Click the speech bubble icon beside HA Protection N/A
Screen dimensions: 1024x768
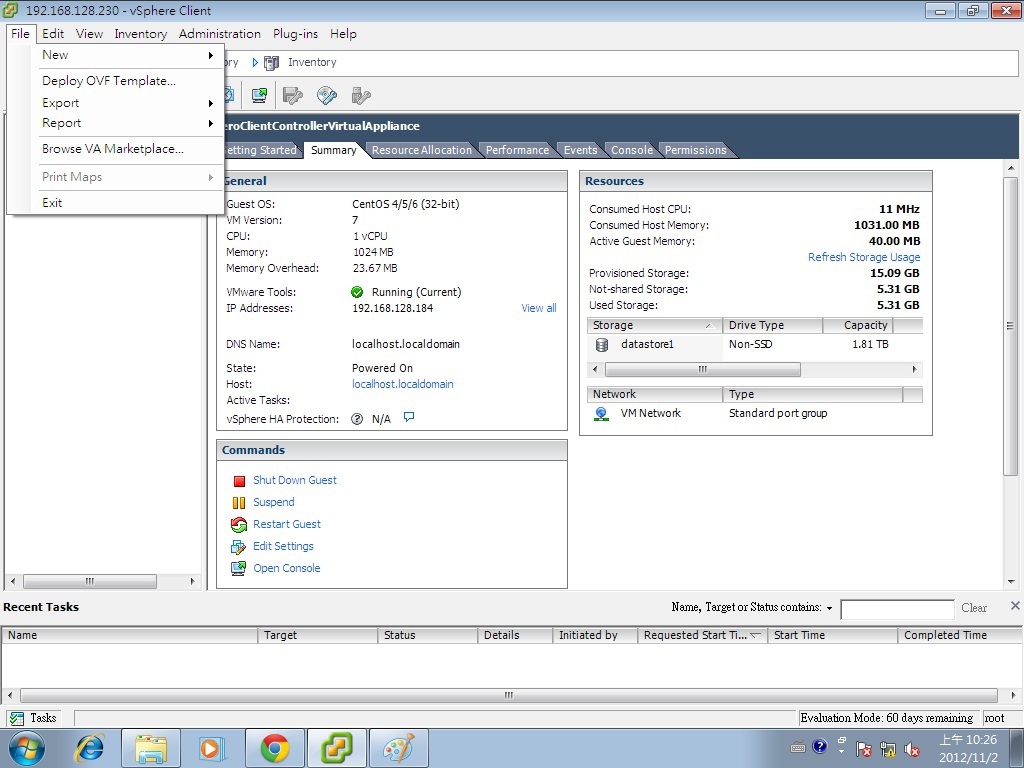pyautogui.click(x=409, y=417)
